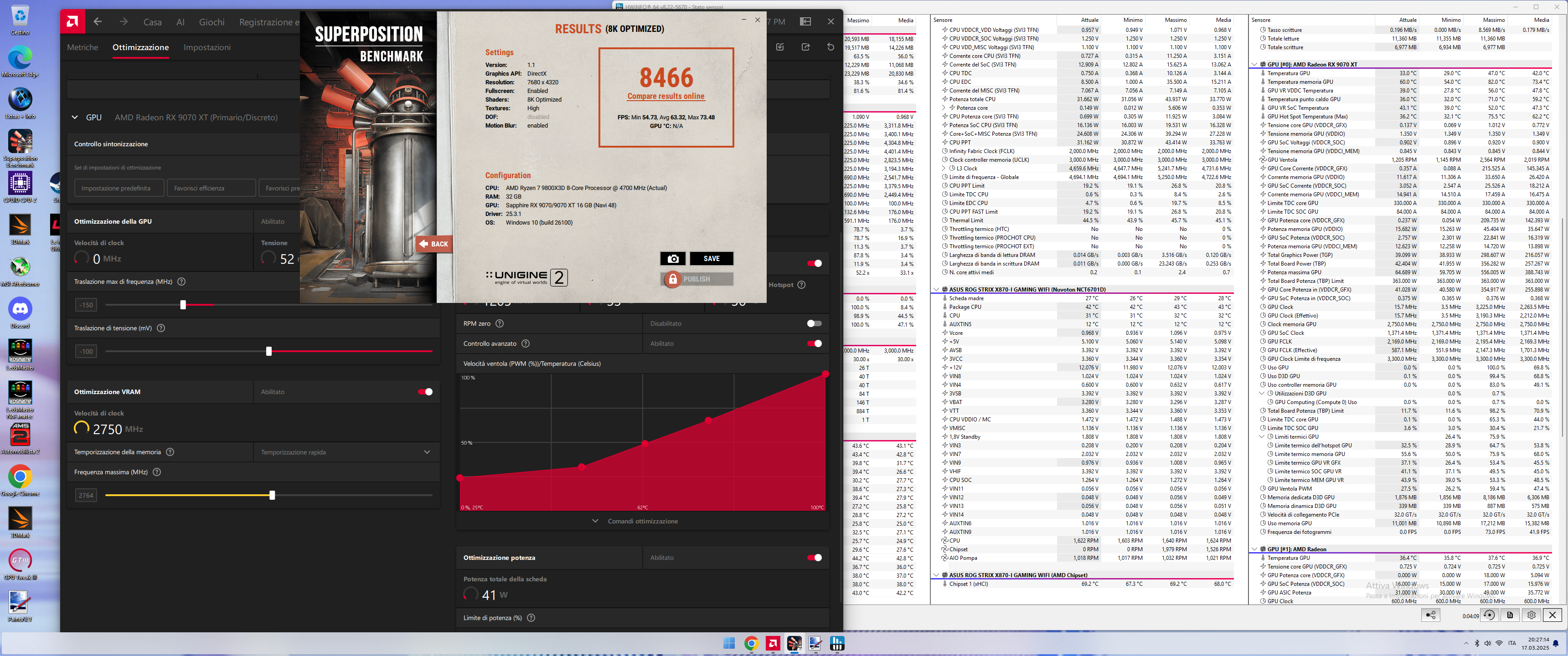Viewport: 1568px width, 656px height.
Task: Click the AMD logo home icon
Action: [72, 22]
